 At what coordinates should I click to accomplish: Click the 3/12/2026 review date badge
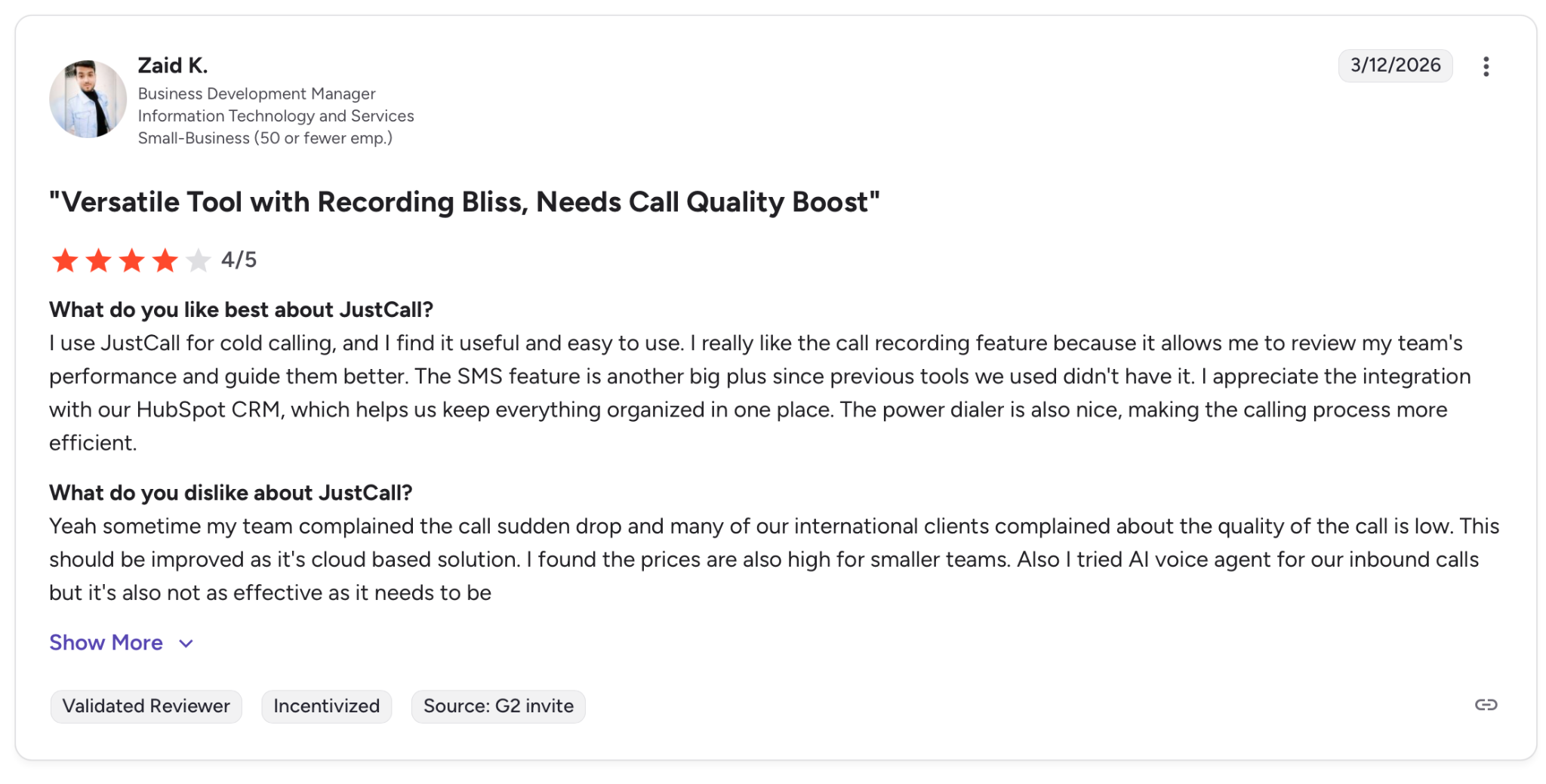tap(1395, 66)
